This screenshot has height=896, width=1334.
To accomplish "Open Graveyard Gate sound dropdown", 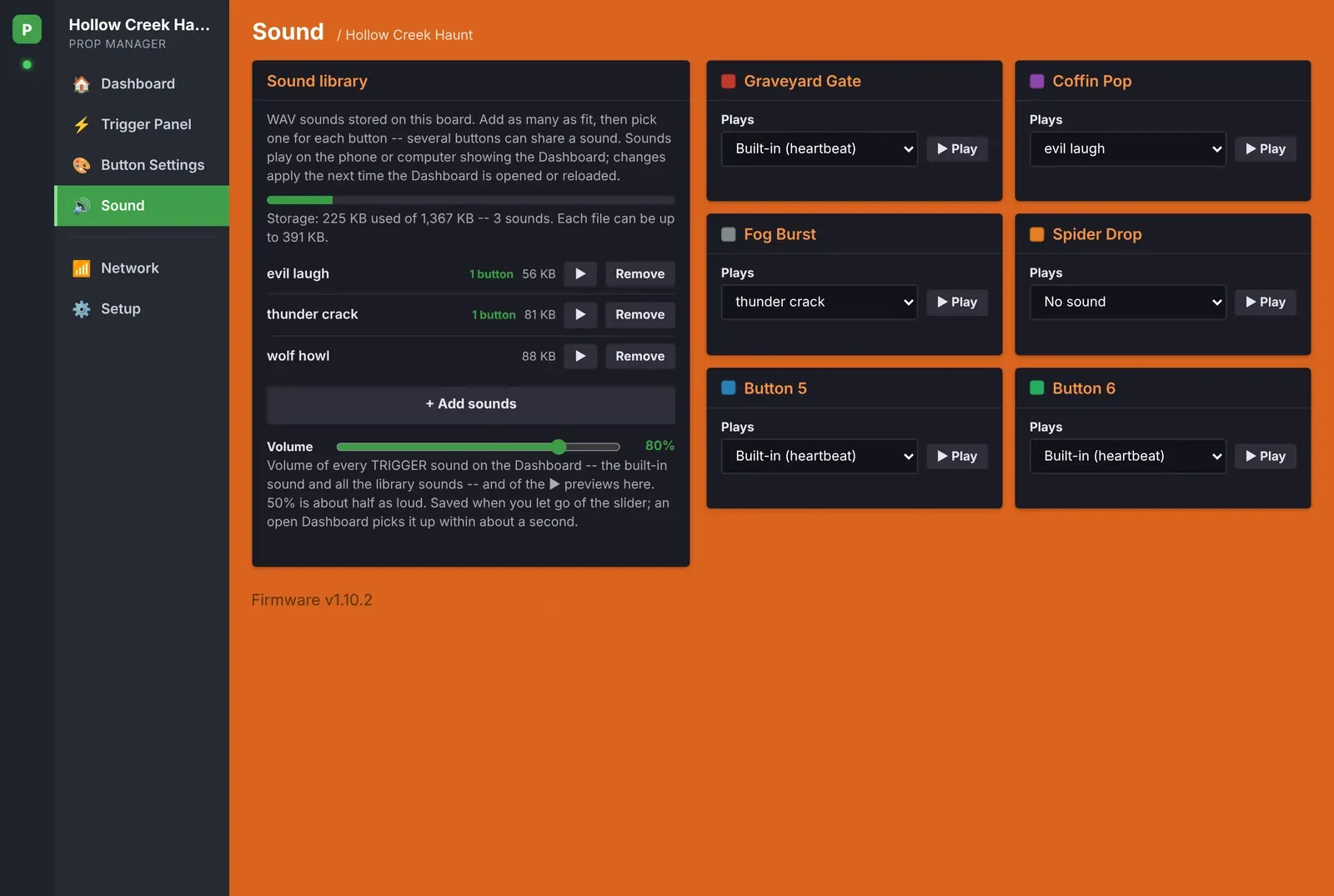I will 820,149.
